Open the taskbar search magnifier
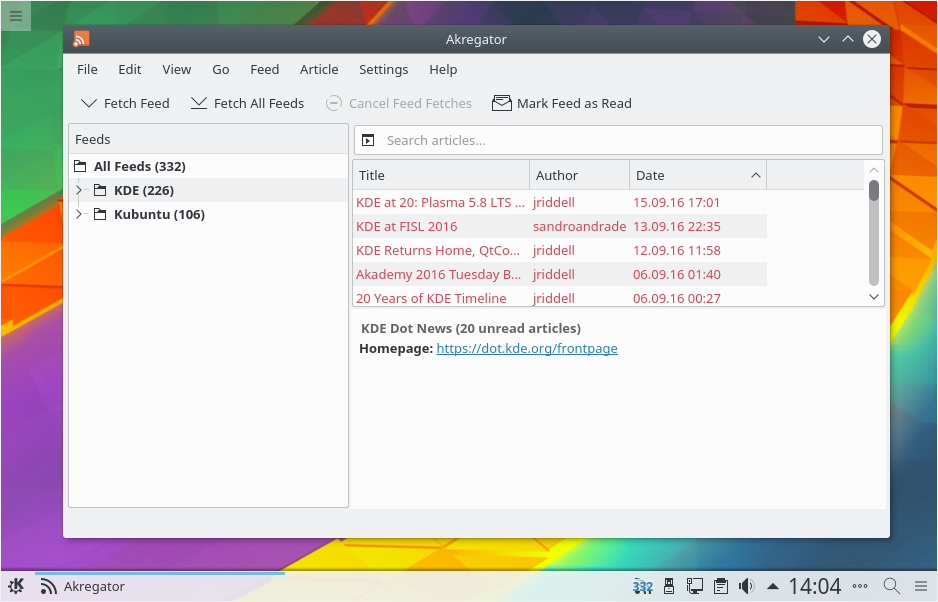 pyautogui.click(x=891, y=586)
